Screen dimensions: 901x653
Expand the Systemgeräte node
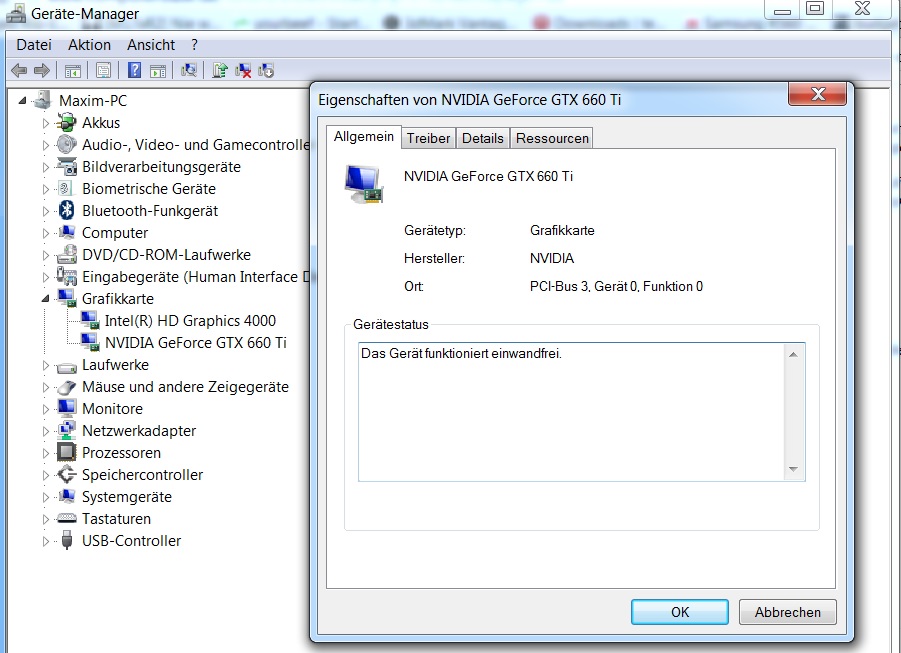(x=45, y=497)
